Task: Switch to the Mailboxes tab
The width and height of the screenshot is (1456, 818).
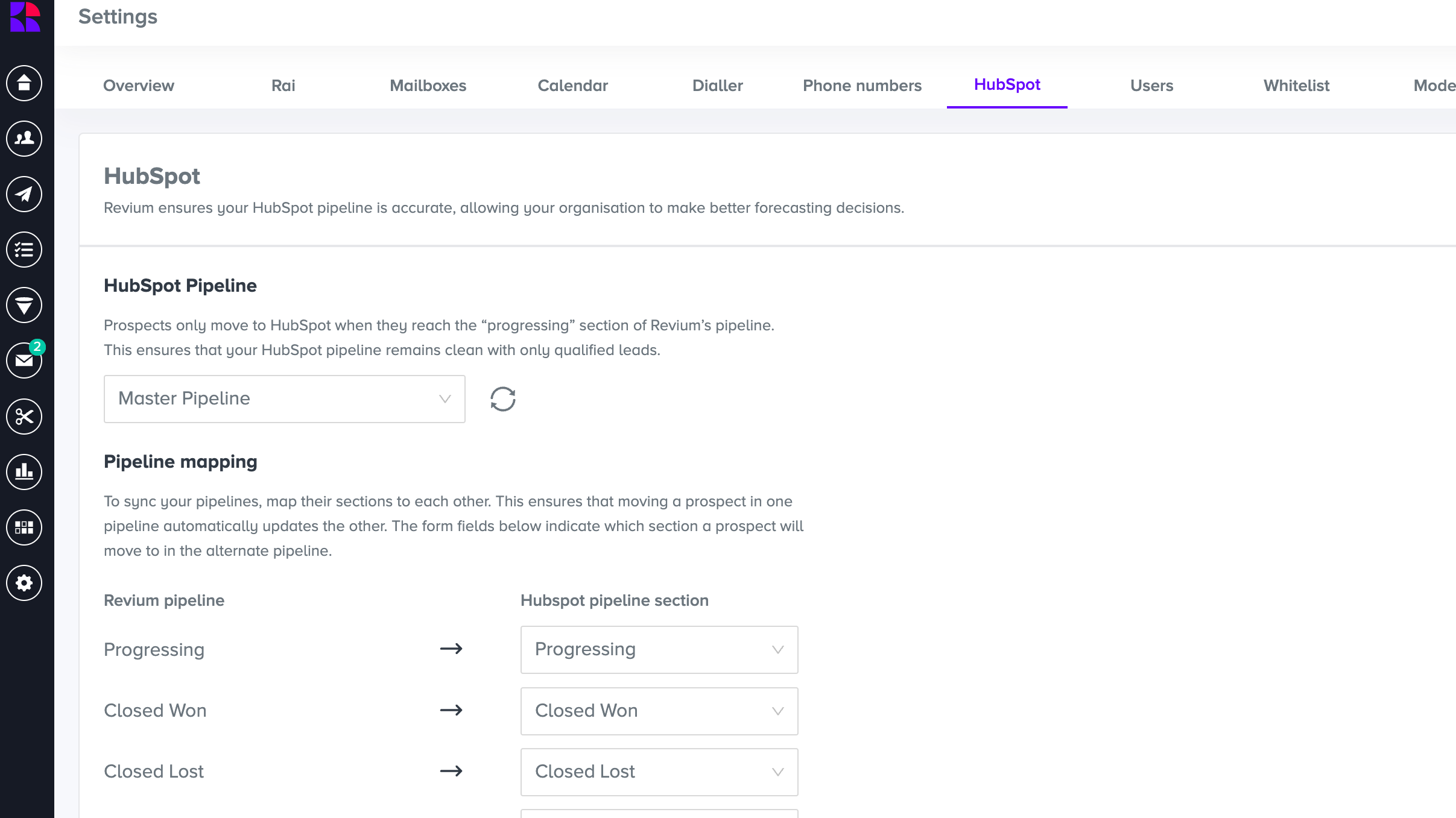Action: point(428,86)
